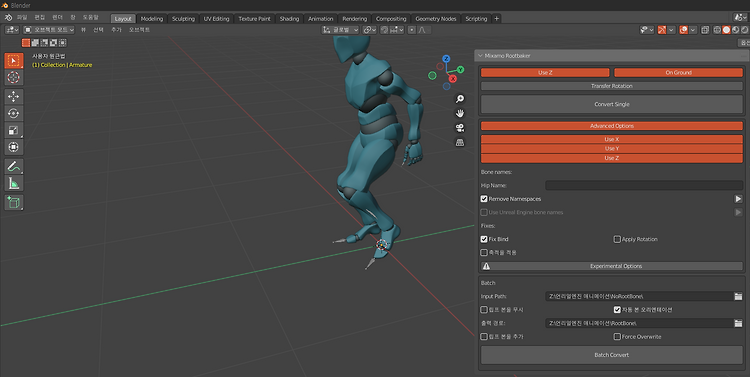This screenshot has height=377, width=750.
Task: Open transform orientation global dropdown
Action: click(x=340, y=30)
